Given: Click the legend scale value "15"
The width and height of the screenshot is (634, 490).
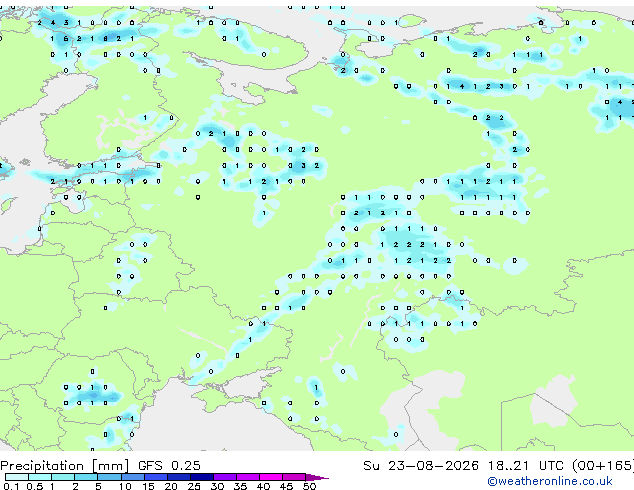Looking at the screenshot, I should pyautogui.click(x=148, y=486).
